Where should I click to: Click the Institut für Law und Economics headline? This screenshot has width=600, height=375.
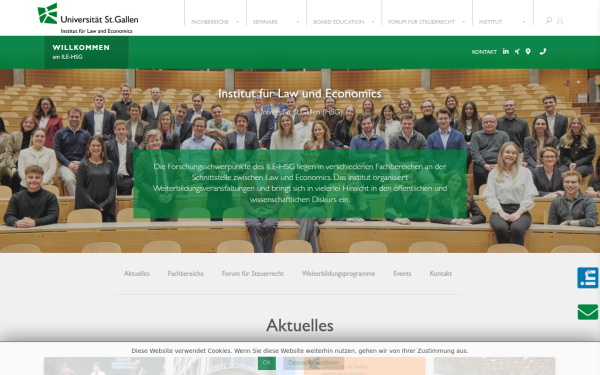point(300,93)
